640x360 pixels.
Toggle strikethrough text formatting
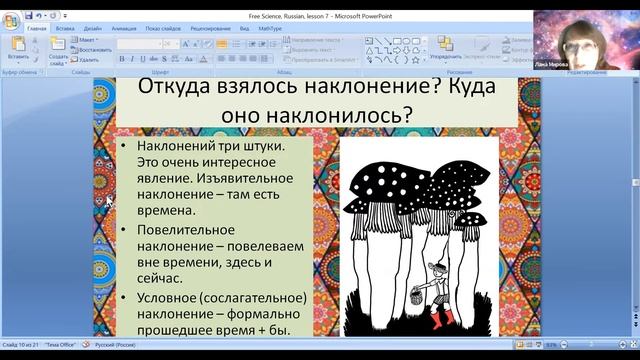coord(153,59)
